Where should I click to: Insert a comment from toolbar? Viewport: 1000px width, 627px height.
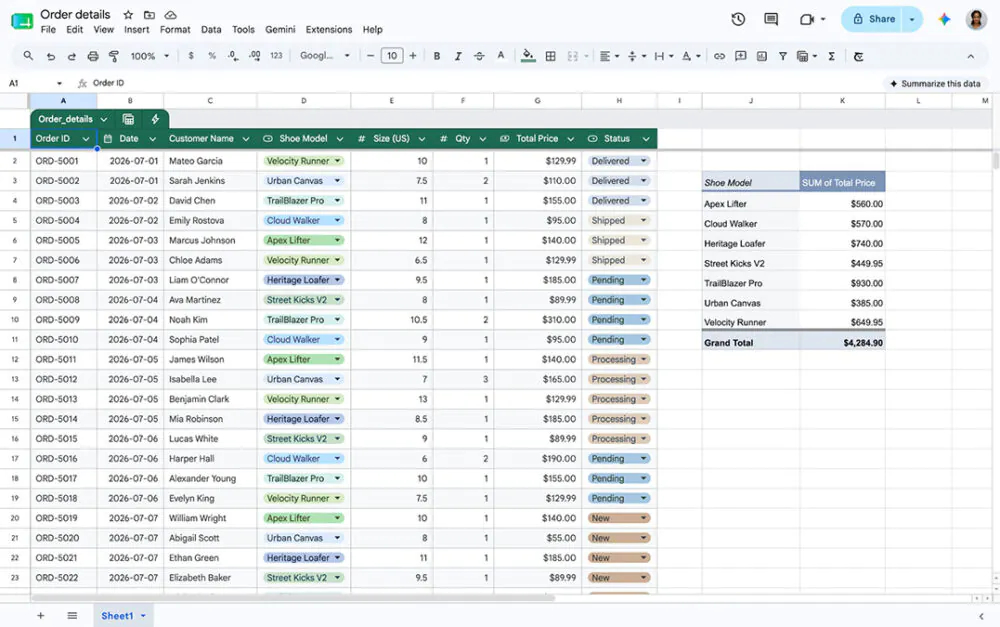(740, 56)
